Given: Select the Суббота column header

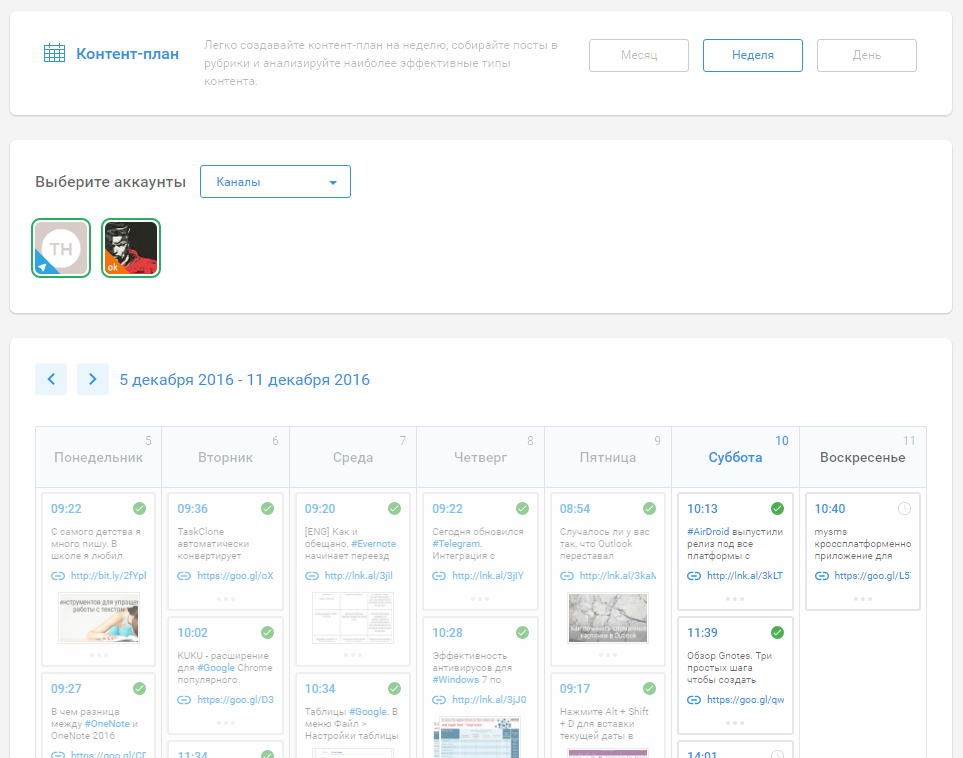Looking at the screenshot, I should pyautogui.click(x=735, y=457).
